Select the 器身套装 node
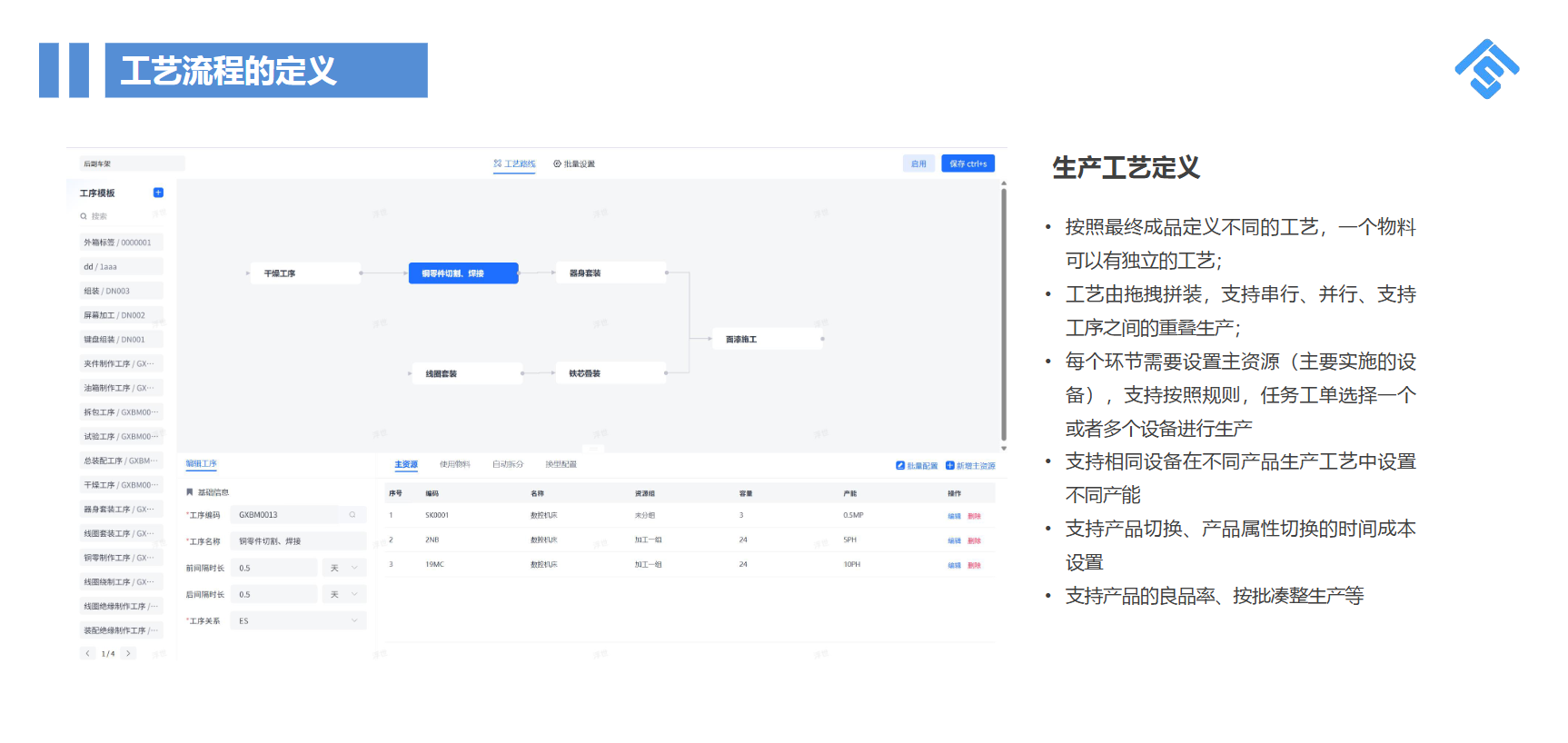1568x743 pixels. click(610, 272)
